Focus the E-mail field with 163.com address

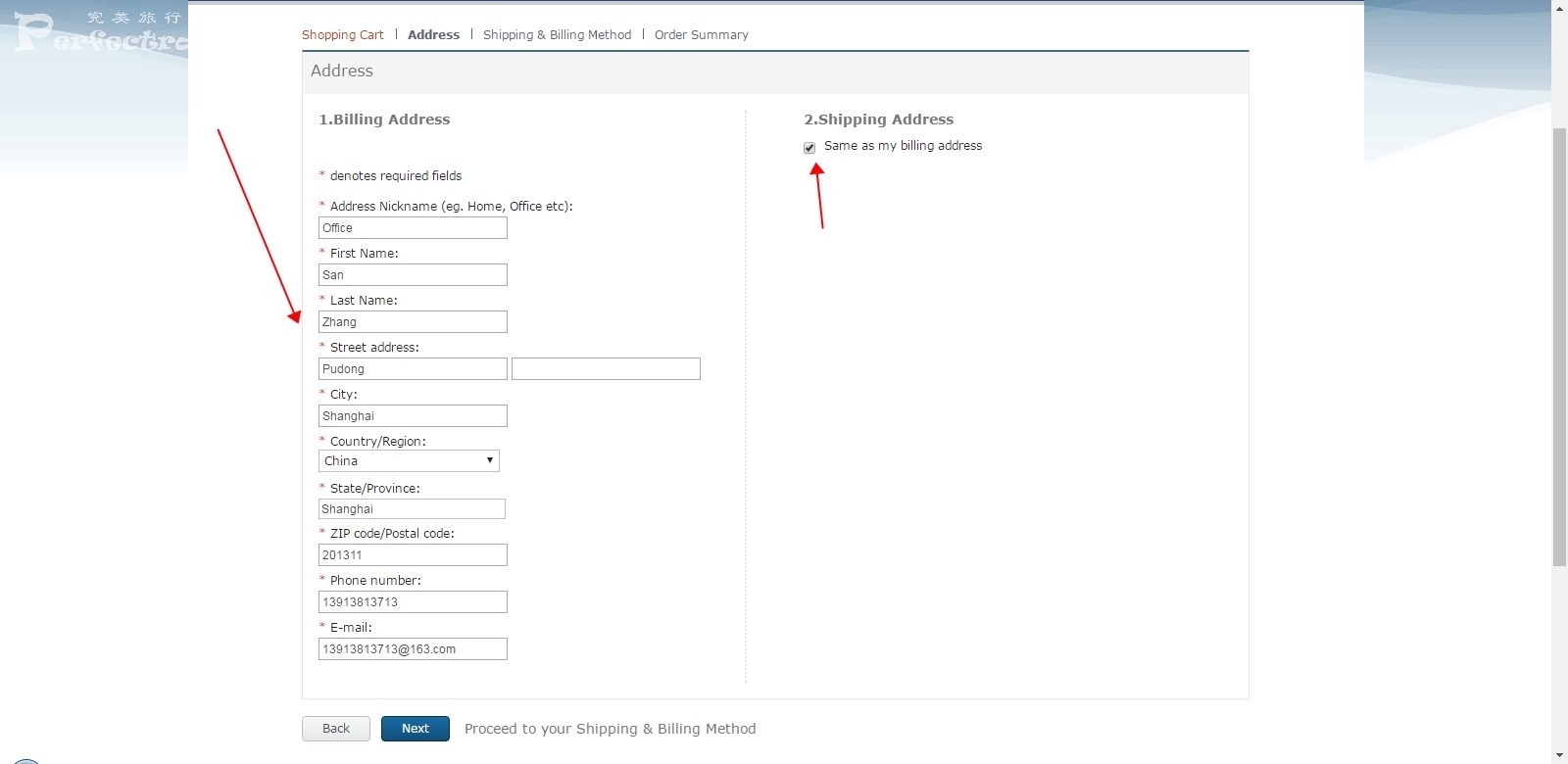click(x=413, y=649)
